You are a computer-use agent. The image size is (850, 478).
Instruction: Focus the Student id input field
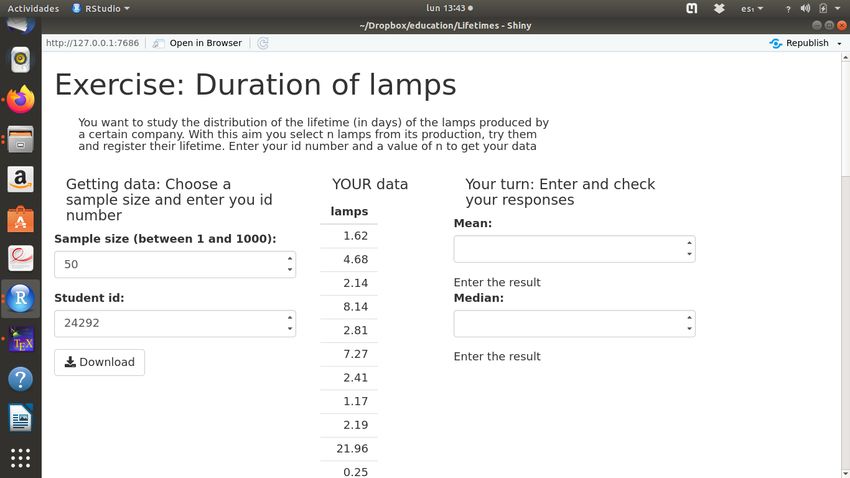(x=175, y=324)
